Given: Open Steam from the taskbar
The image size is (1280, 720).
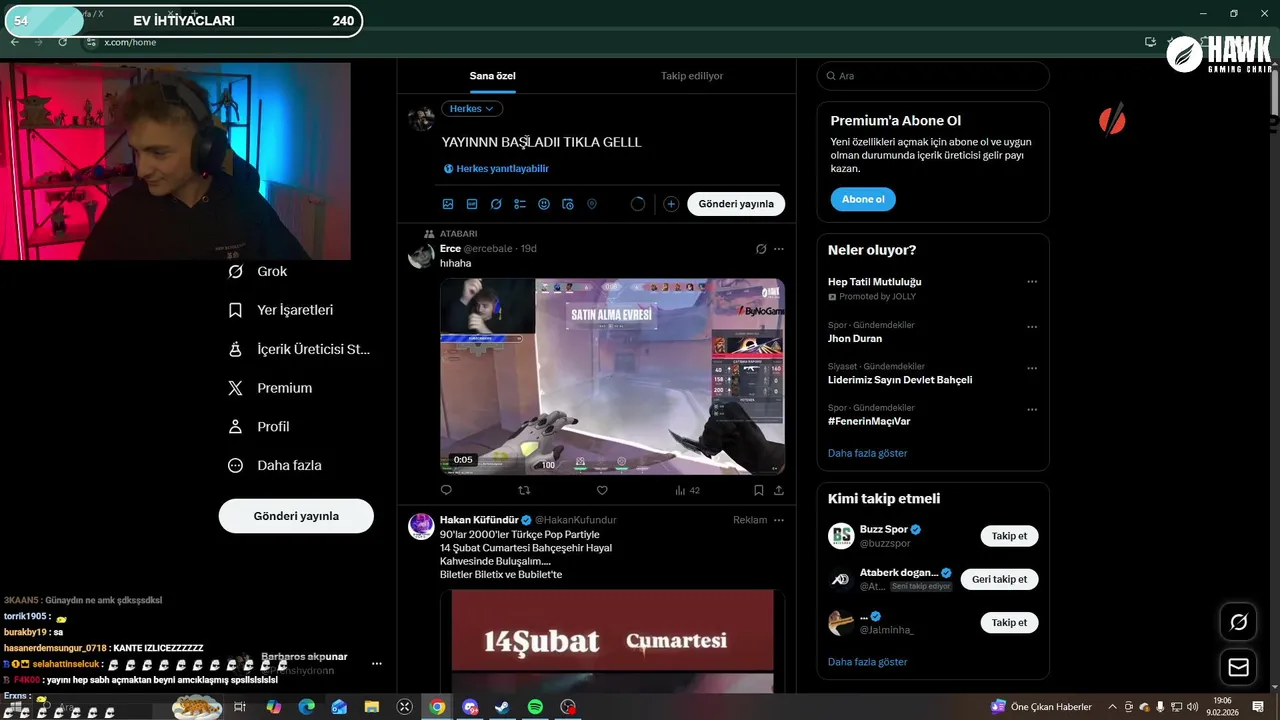Looking at the screenshot, I should 502,707.
